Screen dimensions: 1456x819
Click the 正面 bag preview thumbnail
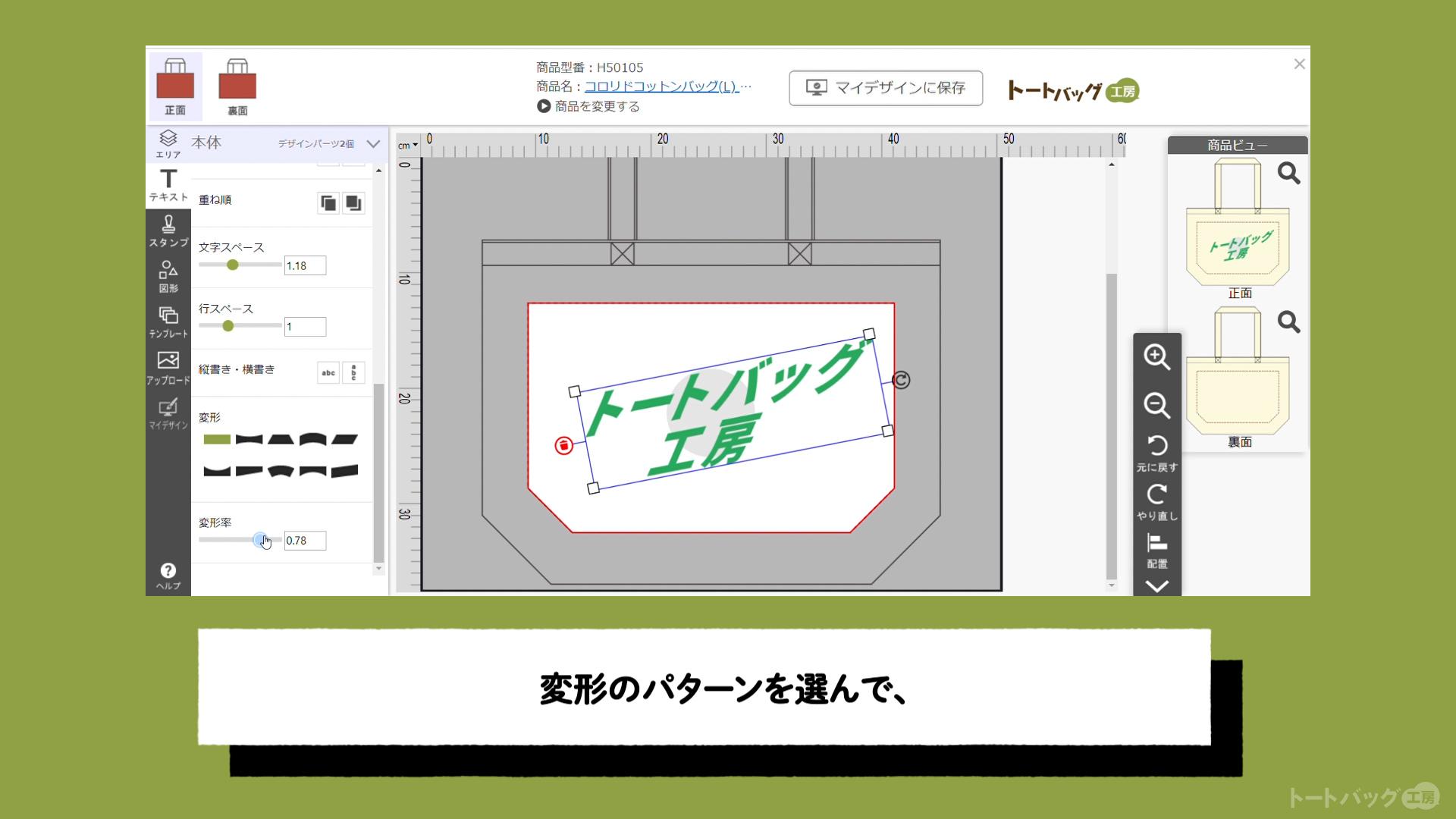click(x=1238, y=222)
